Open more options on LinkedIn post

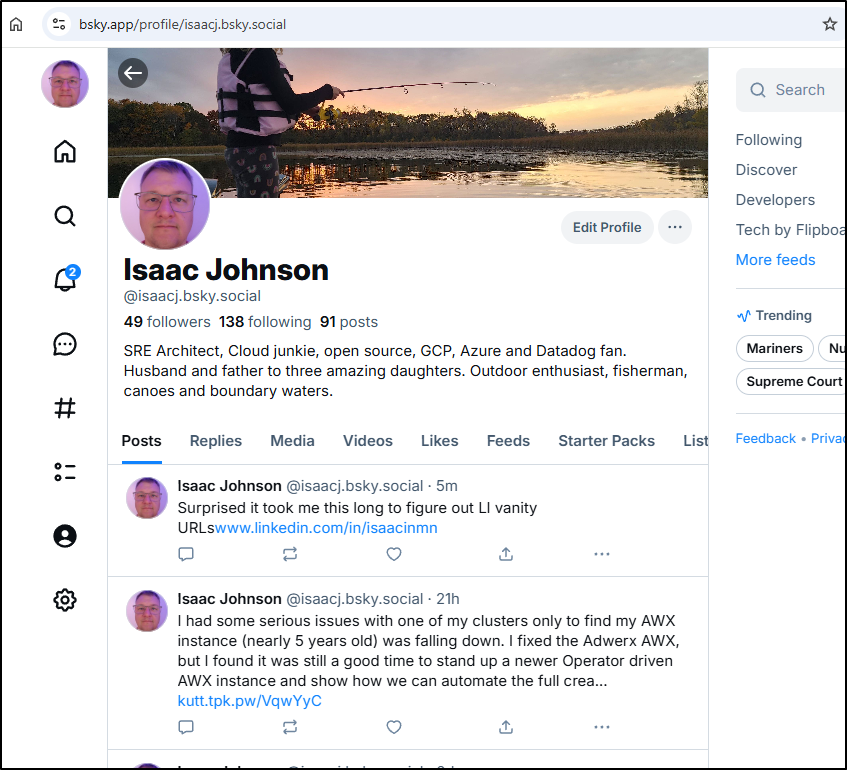tap(601, 554)
